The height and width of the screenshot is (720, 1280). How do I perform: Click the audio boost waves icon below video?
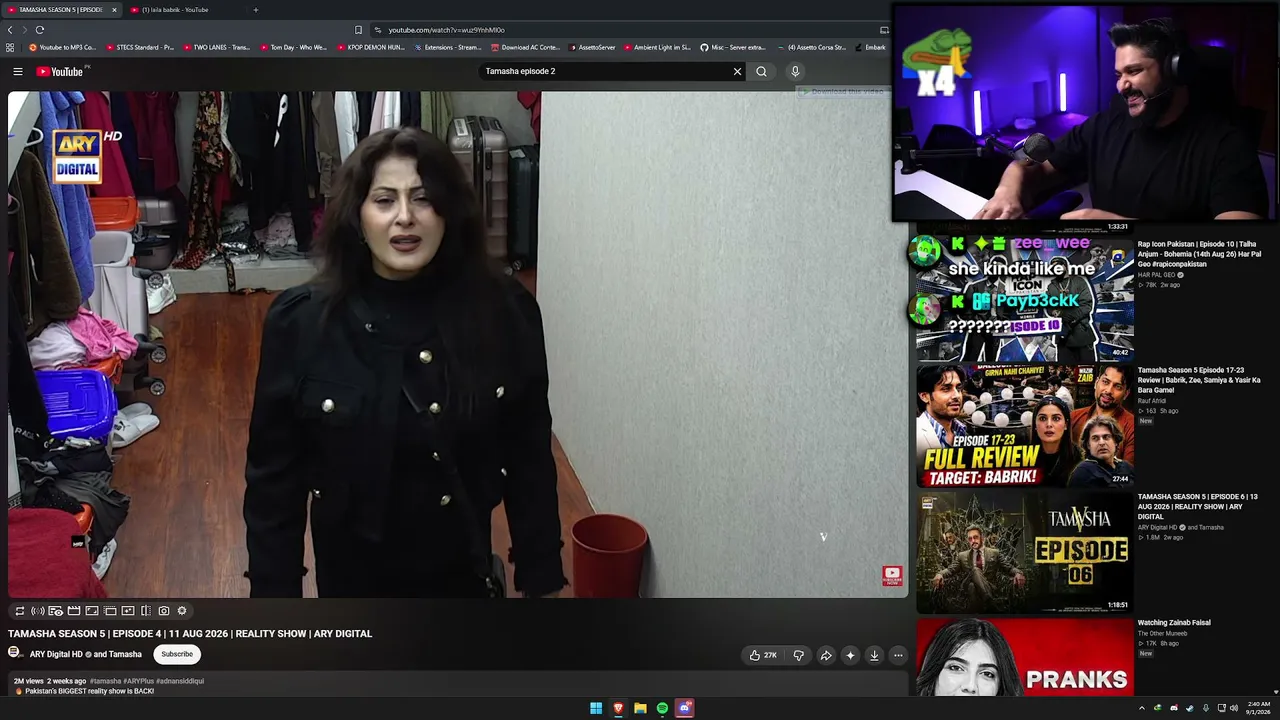pyautogui.click(x=38, y=611)
